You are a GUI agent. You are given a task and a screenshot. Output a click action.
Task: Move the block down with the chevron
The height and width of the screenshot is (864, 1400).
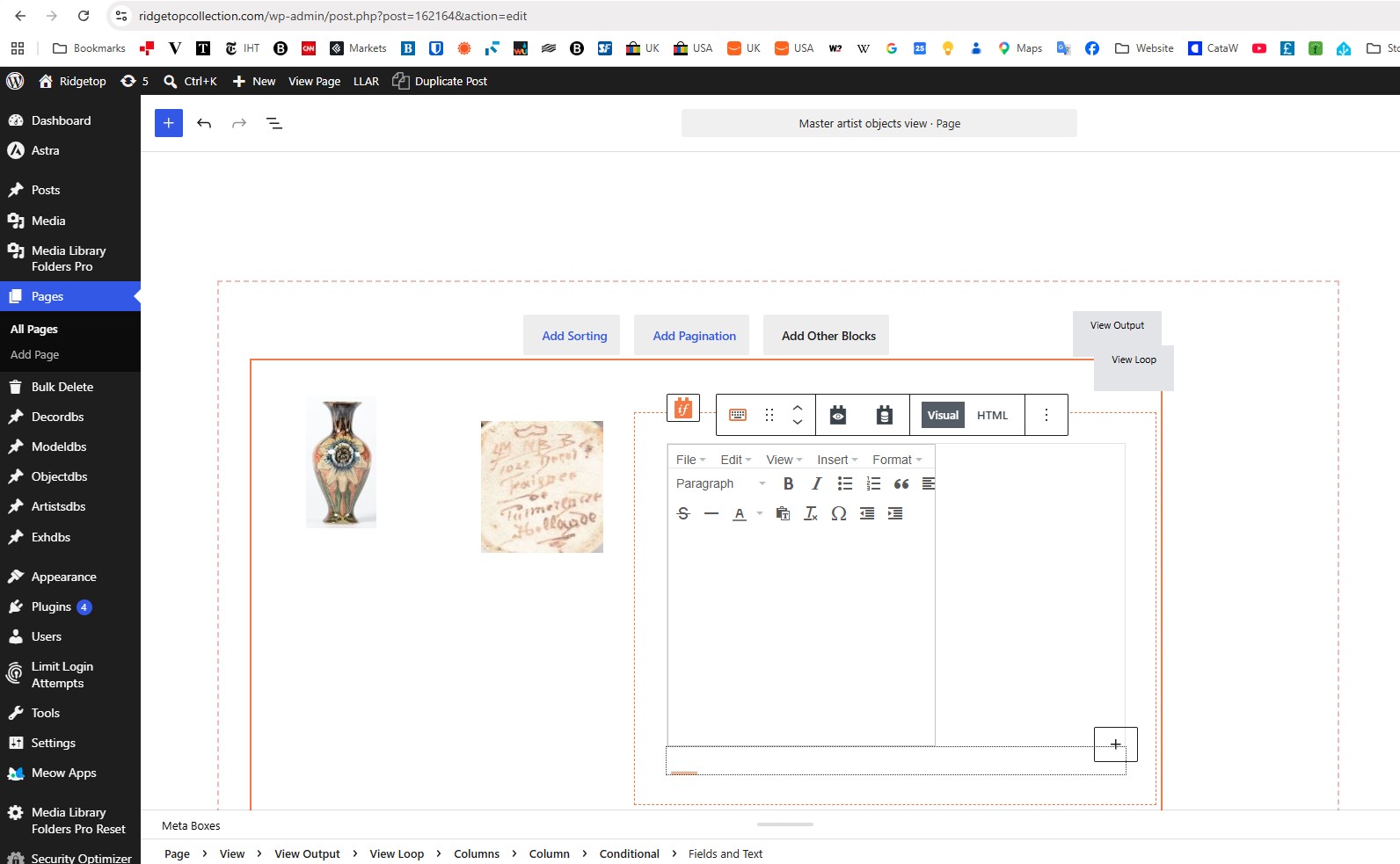click(798, 422)
